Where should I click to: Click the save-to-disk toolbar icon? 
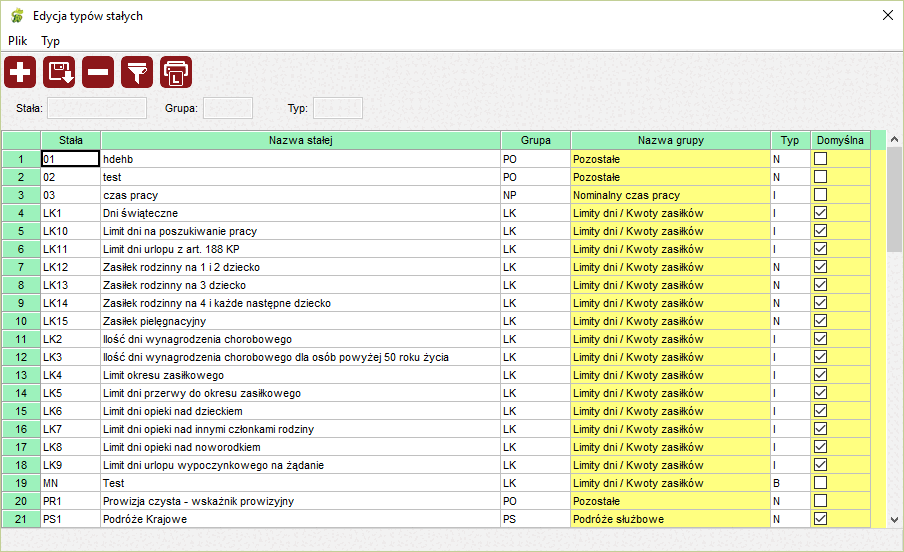click(59, 72)
